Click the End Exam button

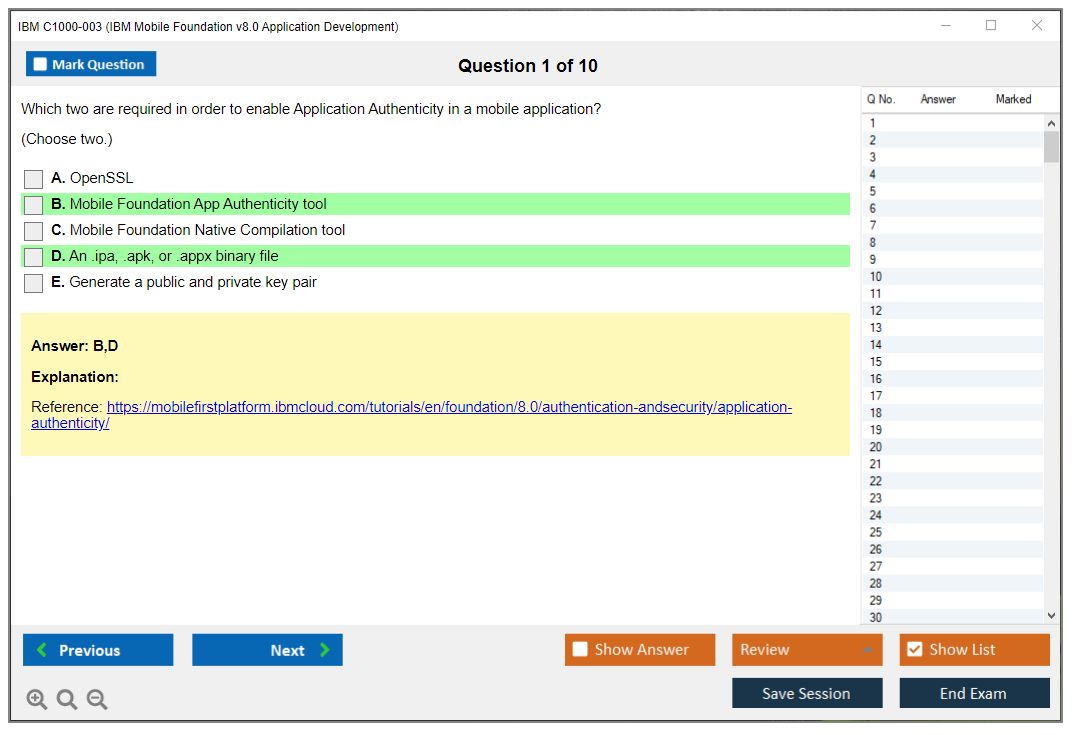pyautogui.click(x=974, y=693)
